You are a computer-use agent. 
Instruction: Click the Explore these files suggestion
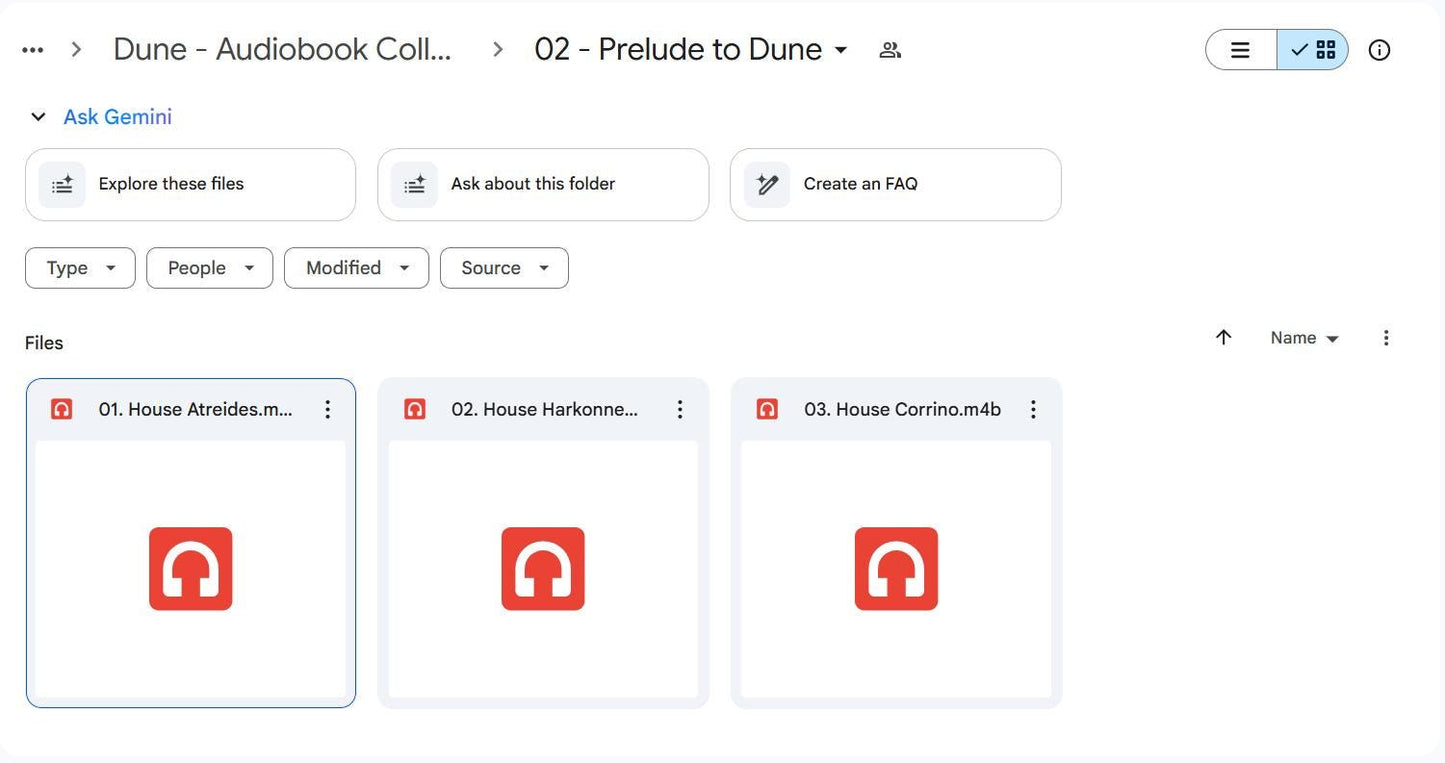190,184
